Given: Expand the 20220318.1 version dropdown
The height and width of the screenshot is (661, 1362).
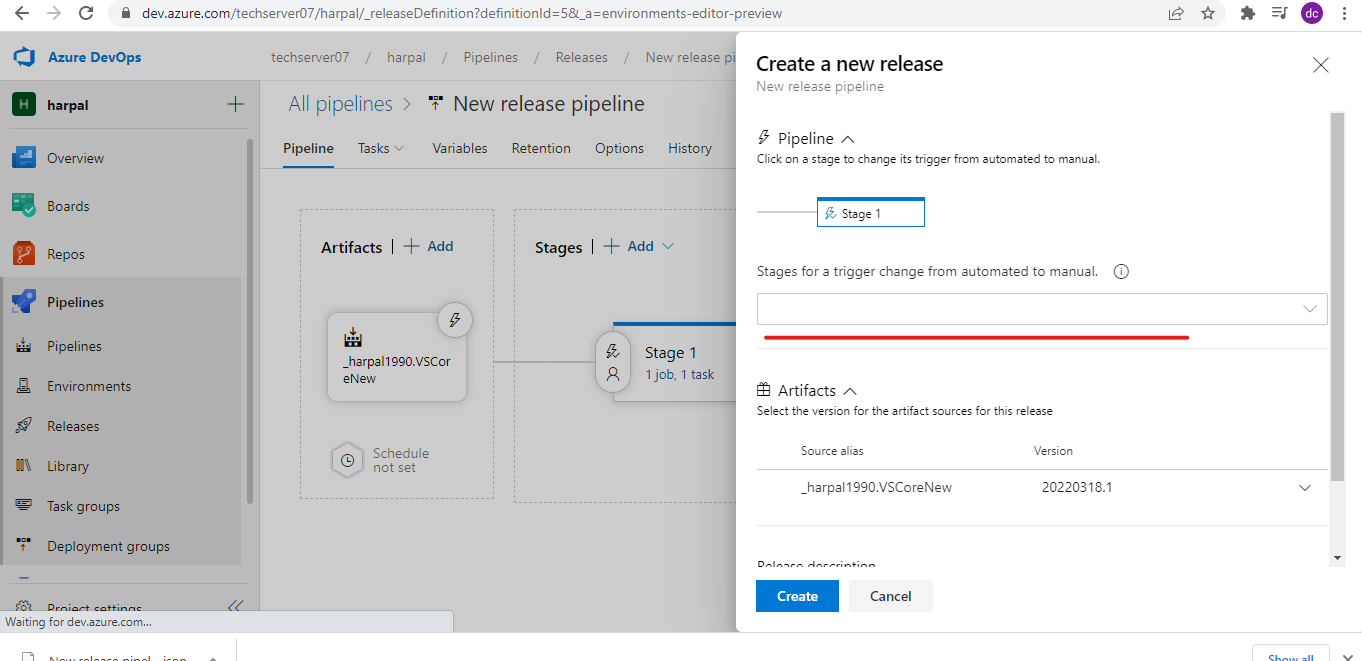Looking at the screenshot, I should [x=1304, y=488].
